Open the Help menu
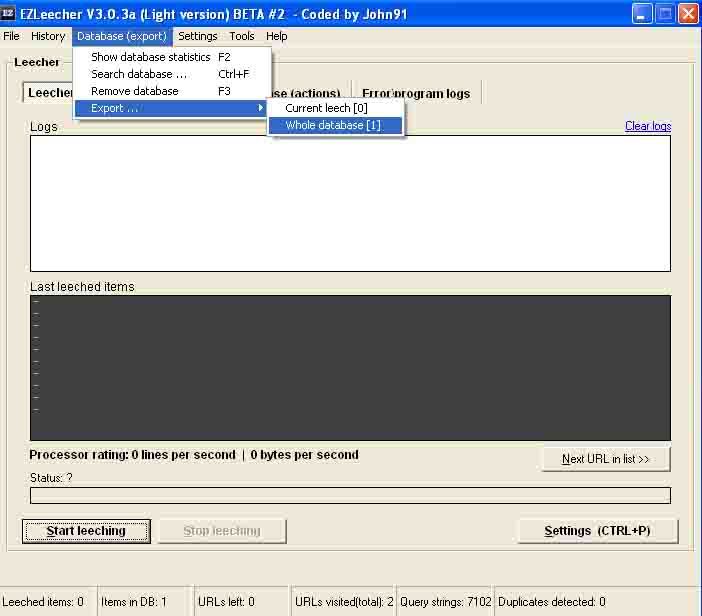702x616 pixels. pos(276,36)
